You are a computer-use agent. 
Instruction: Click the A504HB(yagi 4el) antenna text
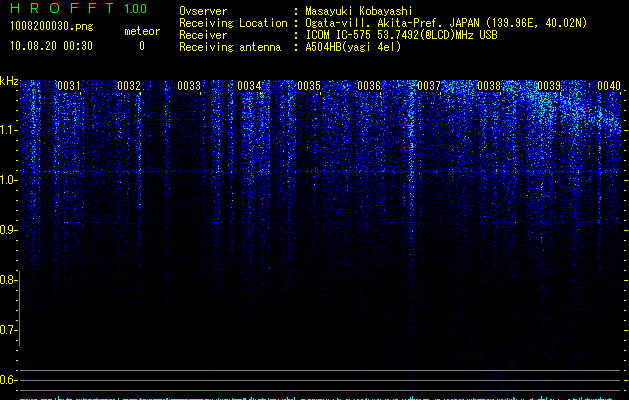click(x=353, y=47)
